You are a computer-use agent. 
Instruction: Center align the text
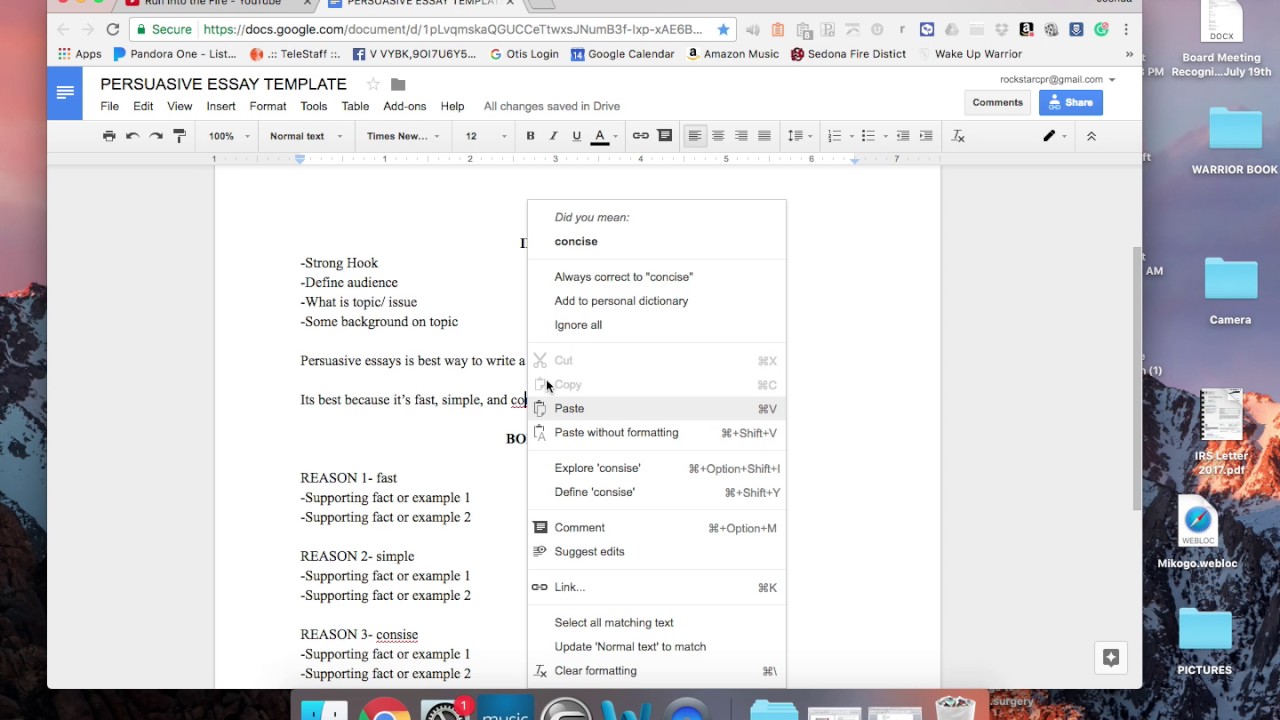(x=718, y=136)
